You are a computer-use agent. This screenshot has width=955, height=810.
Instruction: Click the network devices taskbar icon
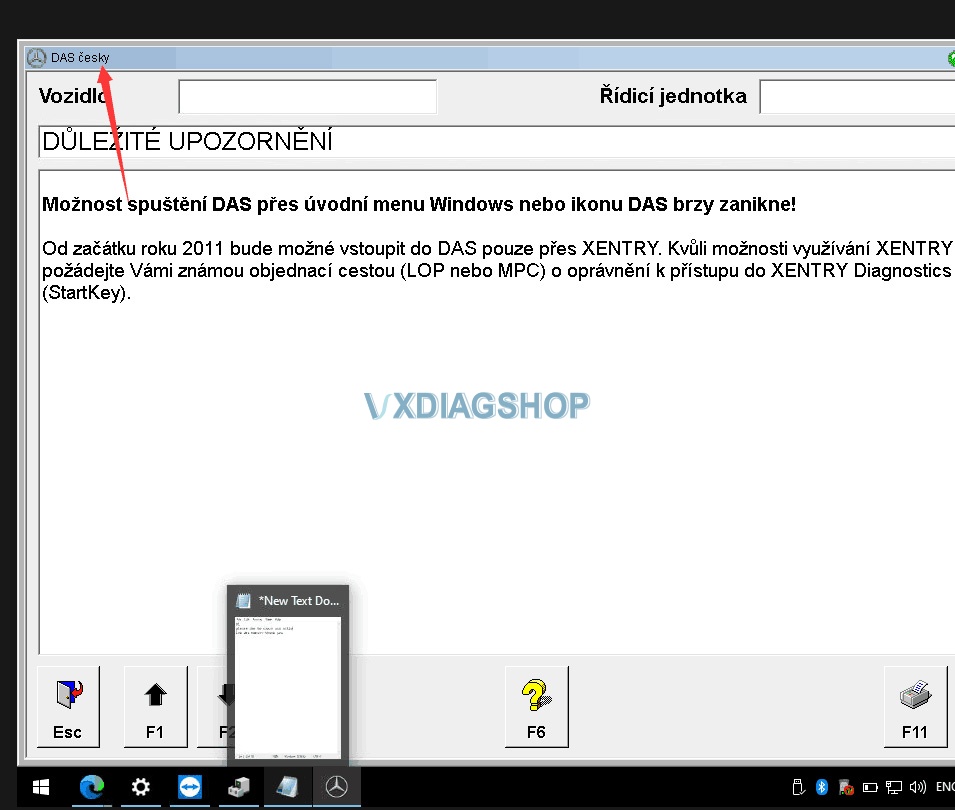click(239, 787)
